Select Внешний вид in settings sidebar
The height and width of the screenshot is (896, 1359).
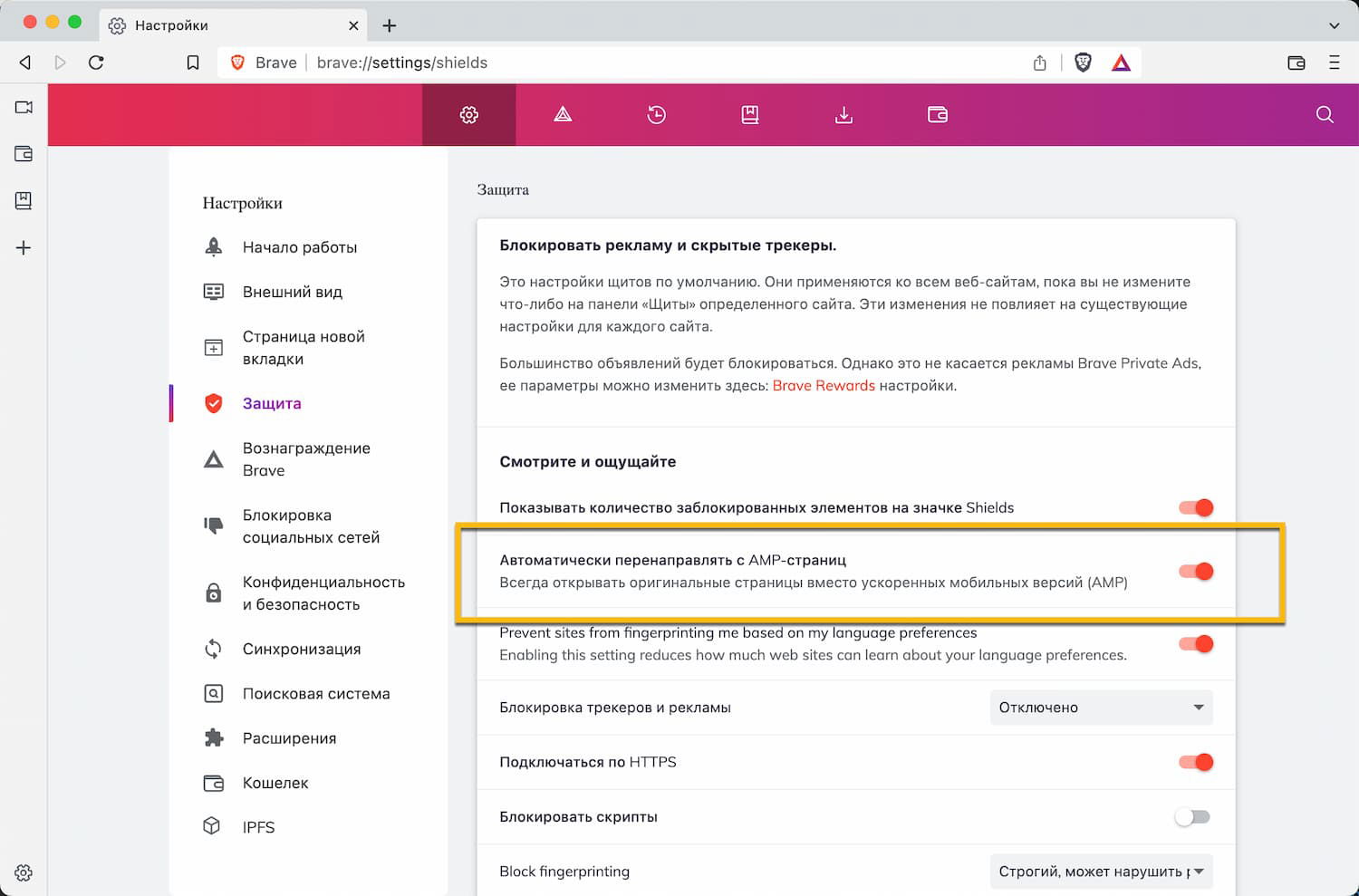(x=292, y=292)
